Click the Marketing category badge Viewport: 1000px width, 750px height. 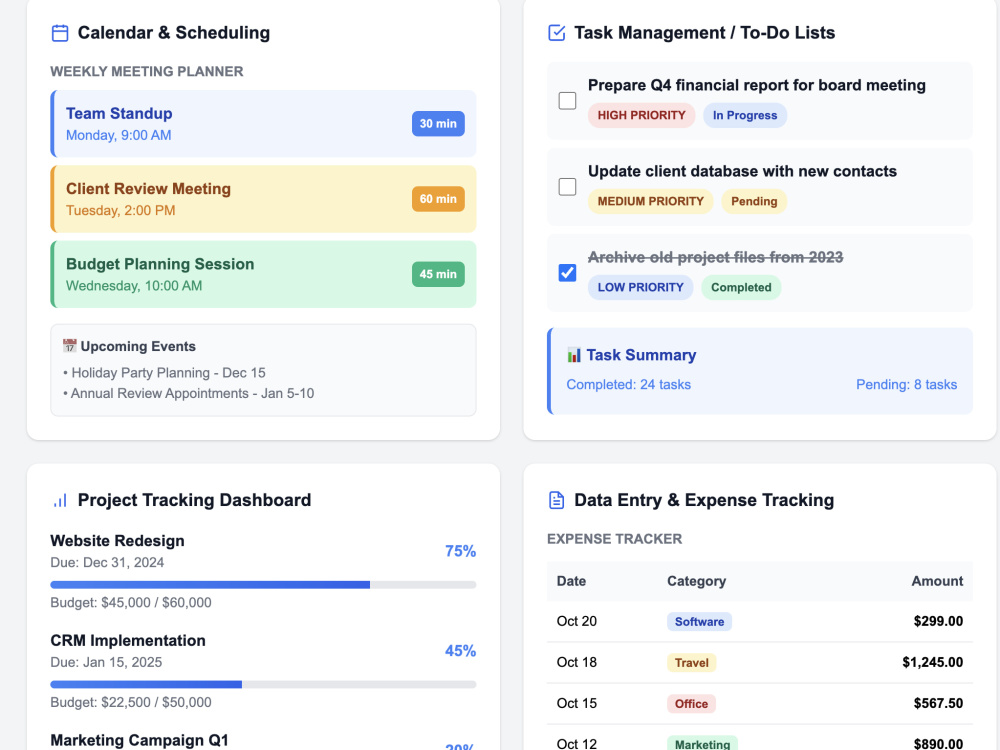click(x=702, y=744)
